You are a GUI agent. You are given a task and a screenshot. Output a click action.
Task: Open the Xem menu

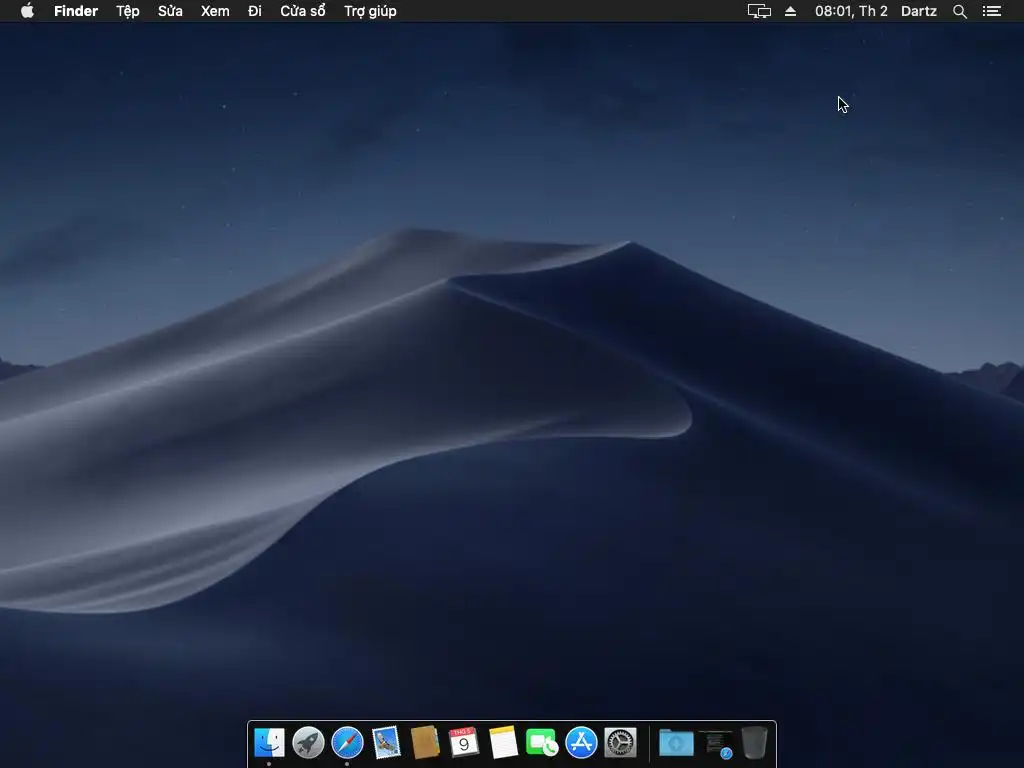tap(215, 11)
